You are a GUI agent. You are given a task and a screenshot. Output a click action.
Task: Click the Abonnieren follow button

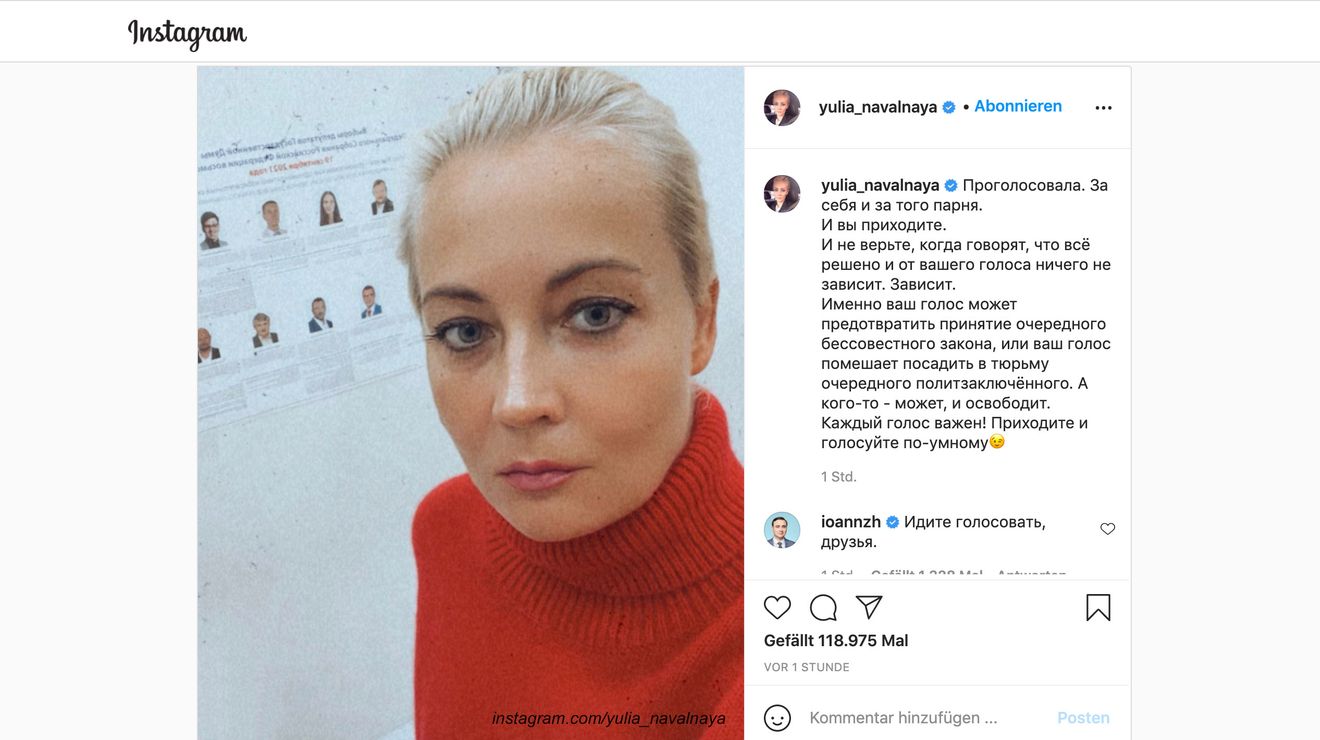(x=1018, y=106)
